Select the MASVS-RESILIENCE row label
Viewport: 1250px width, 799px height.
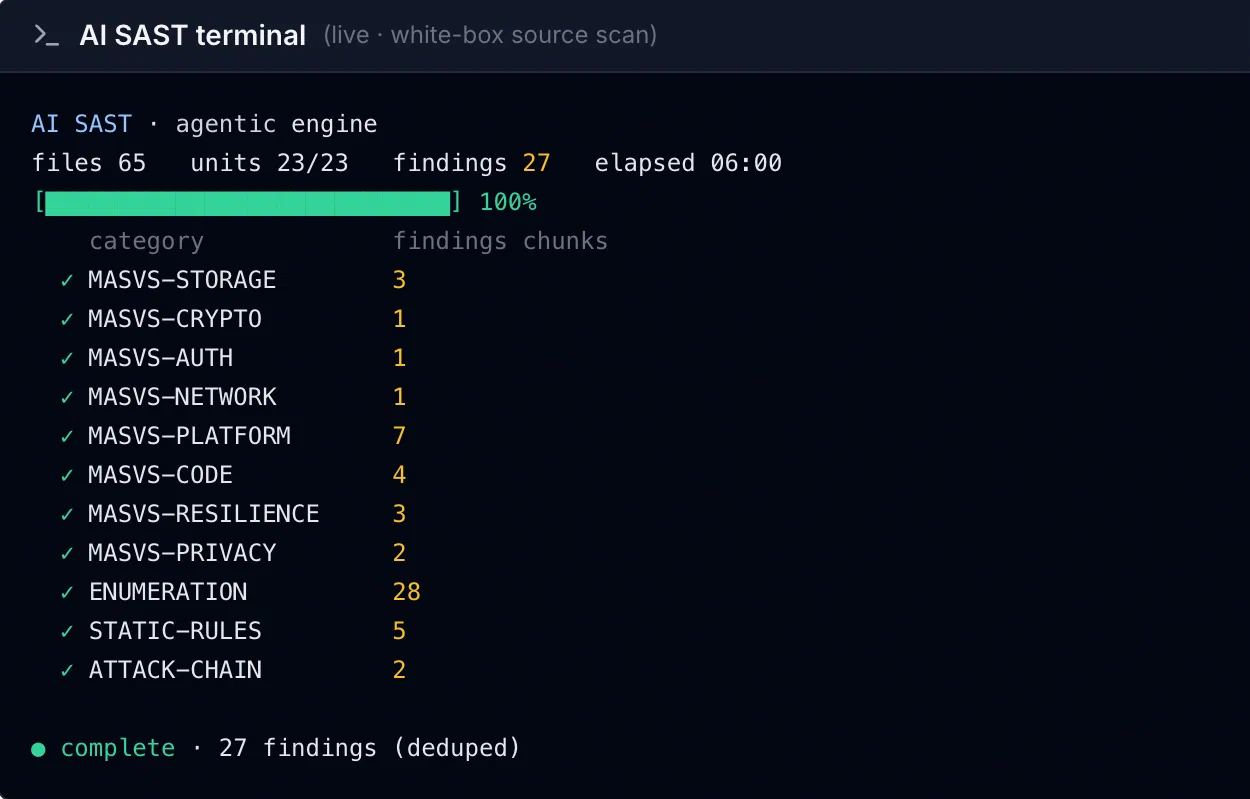[x=204, y=514]
